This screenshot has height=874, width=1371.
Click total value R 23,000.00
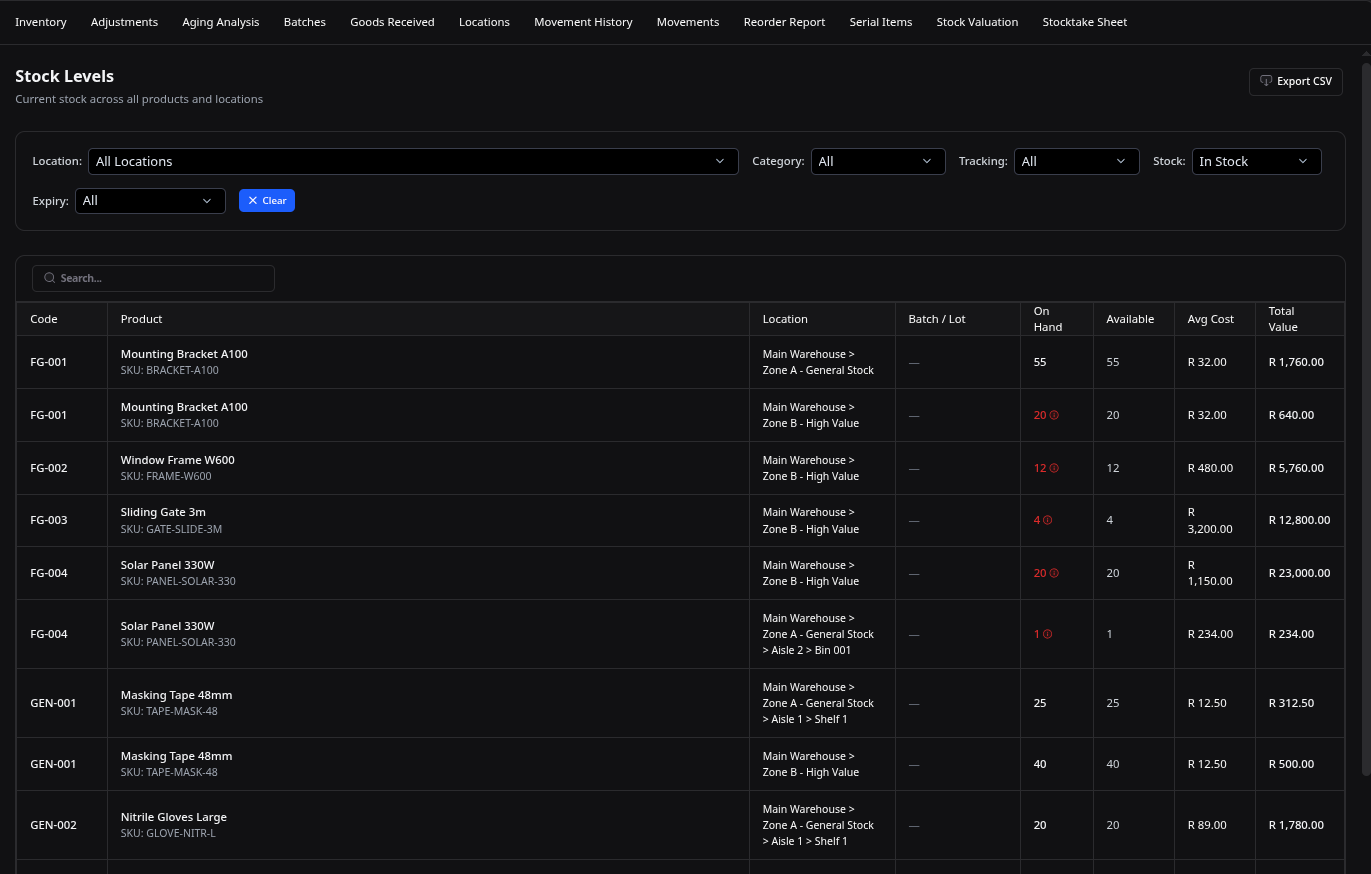(1299, 573)
